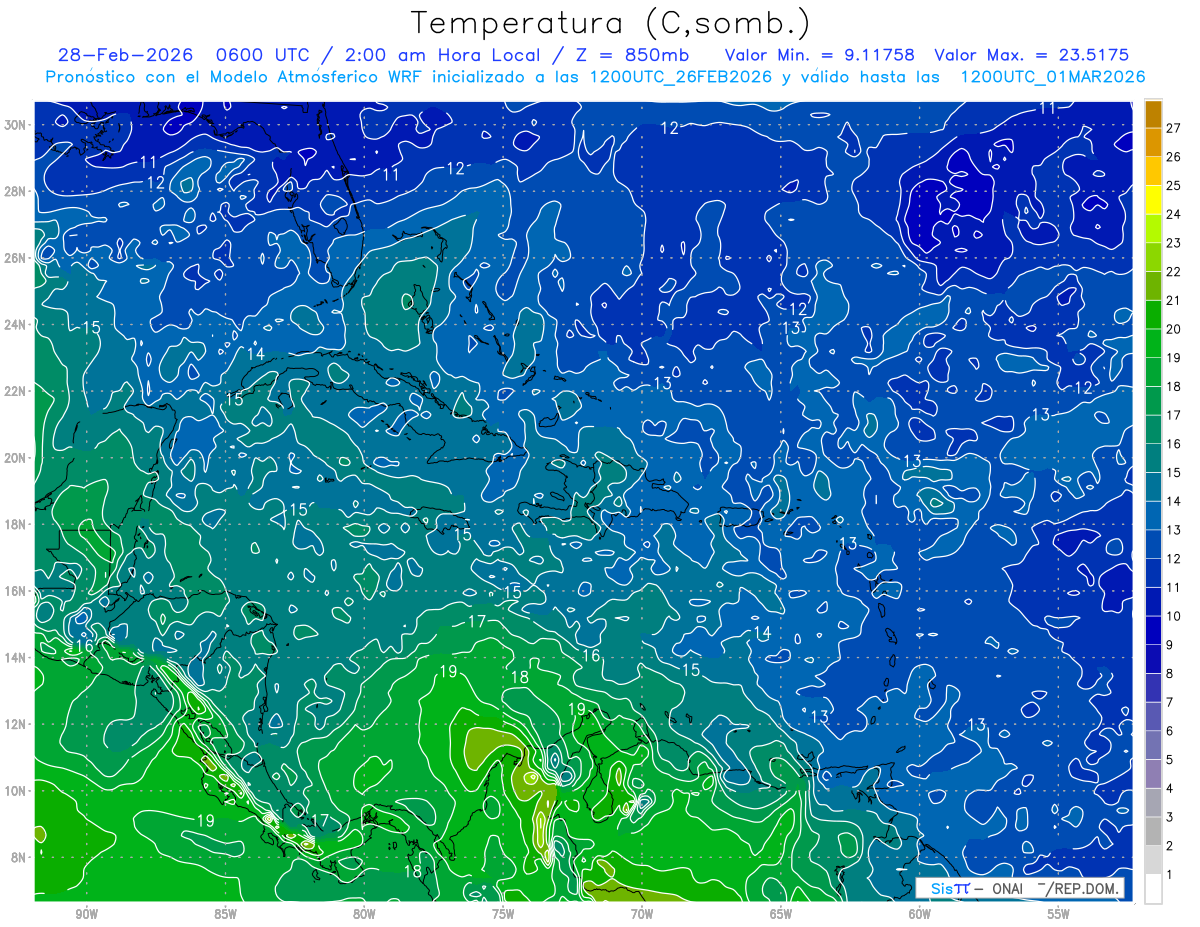Viewport: 1200px width, 927px height.
Task: Click the 14N latitude axis label
Action: (17, 657)
